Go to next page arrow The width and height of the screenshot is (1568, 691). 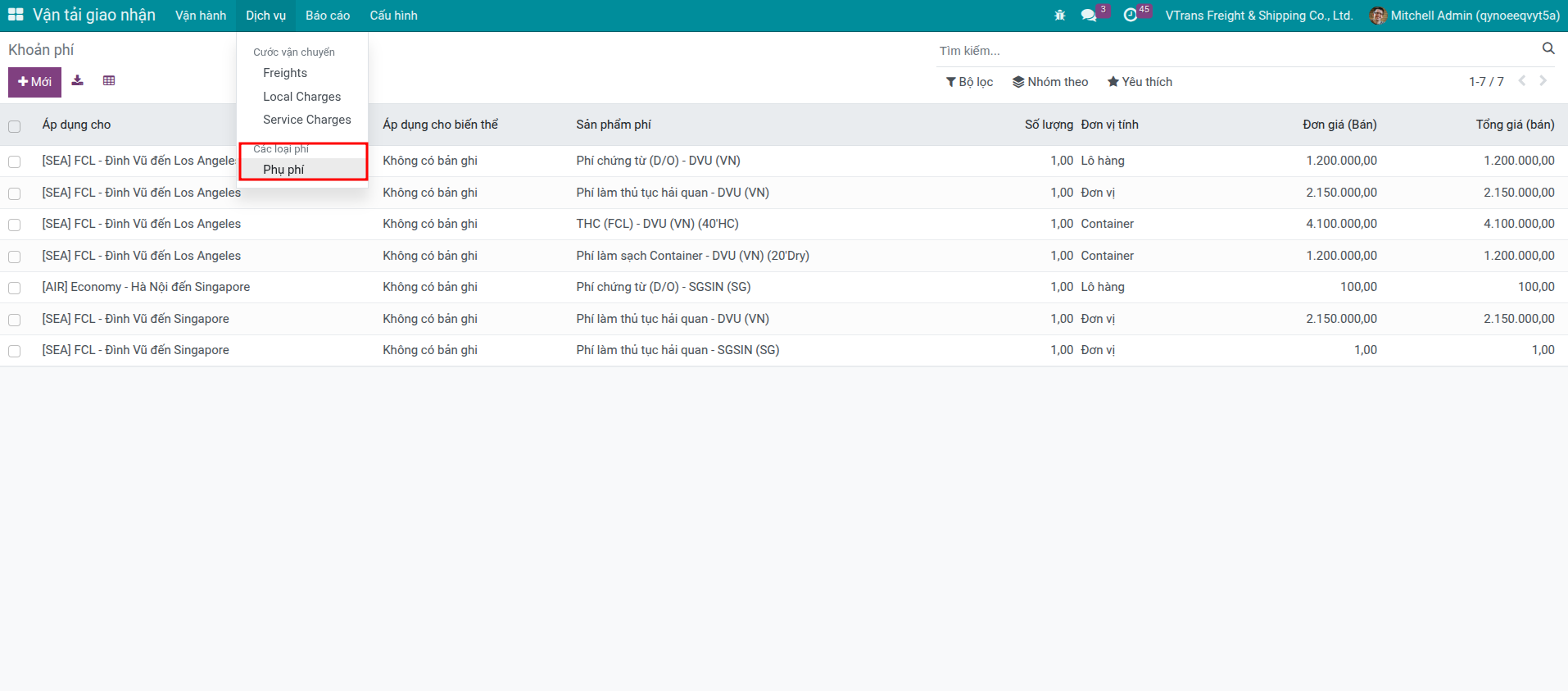click(1543, 80)
